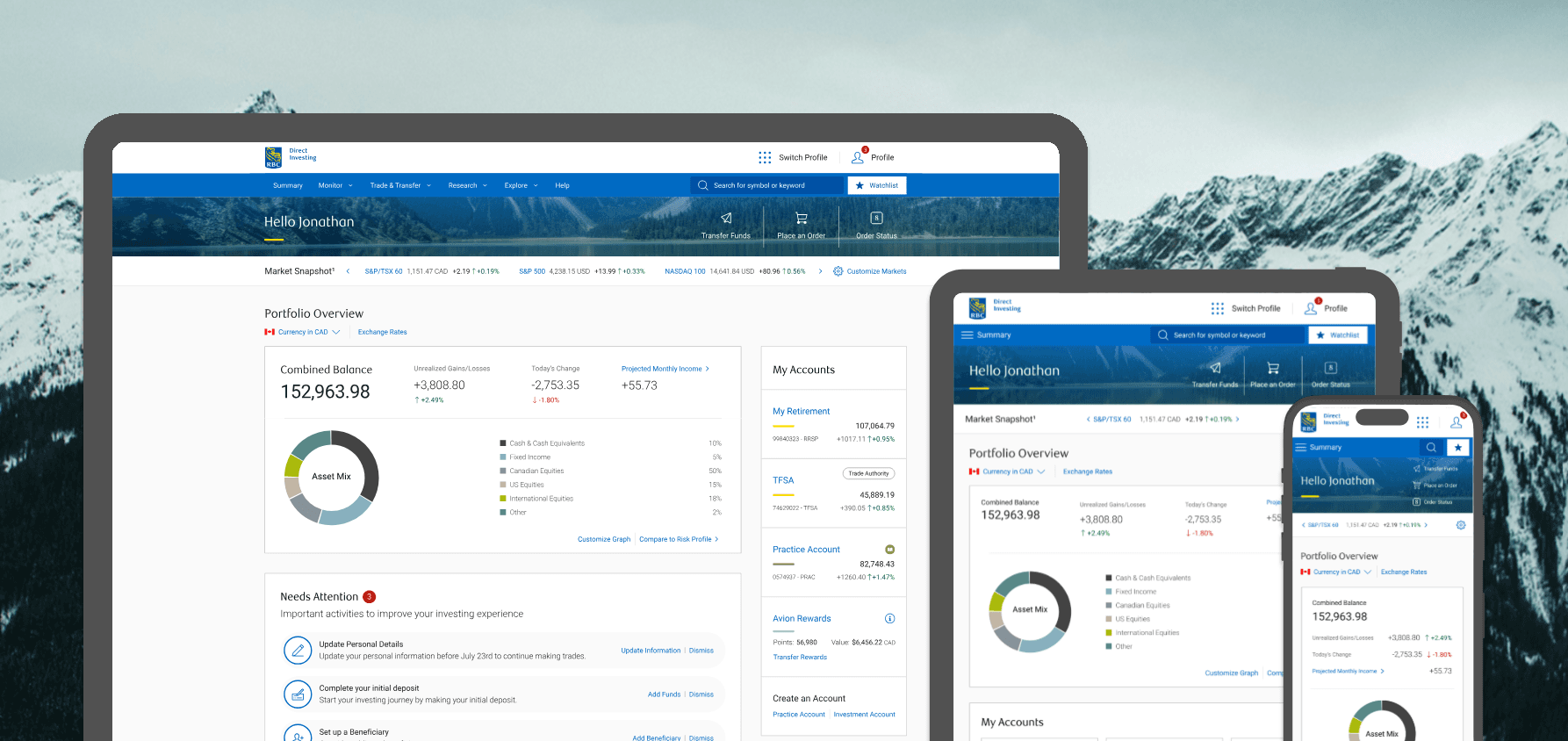Click tablet Transfer Funds icon
Screen dimensions: 1568x741
point(1215,368)
